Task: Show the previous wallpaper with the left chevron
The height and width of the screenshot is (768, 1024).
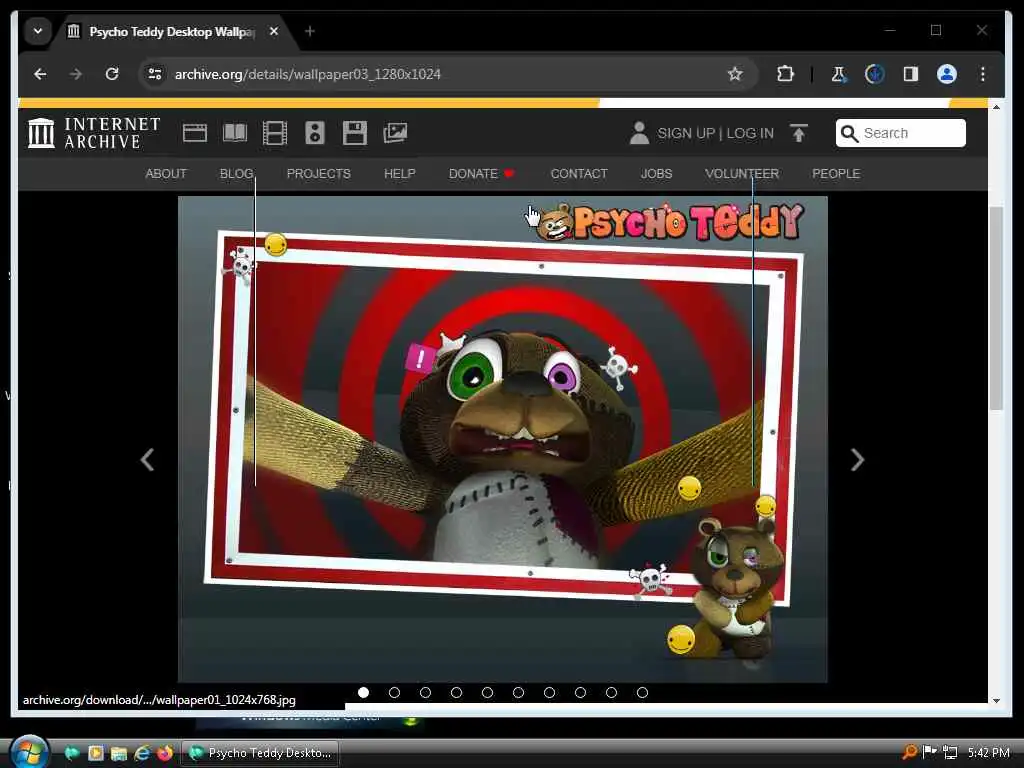Action: 148,460
